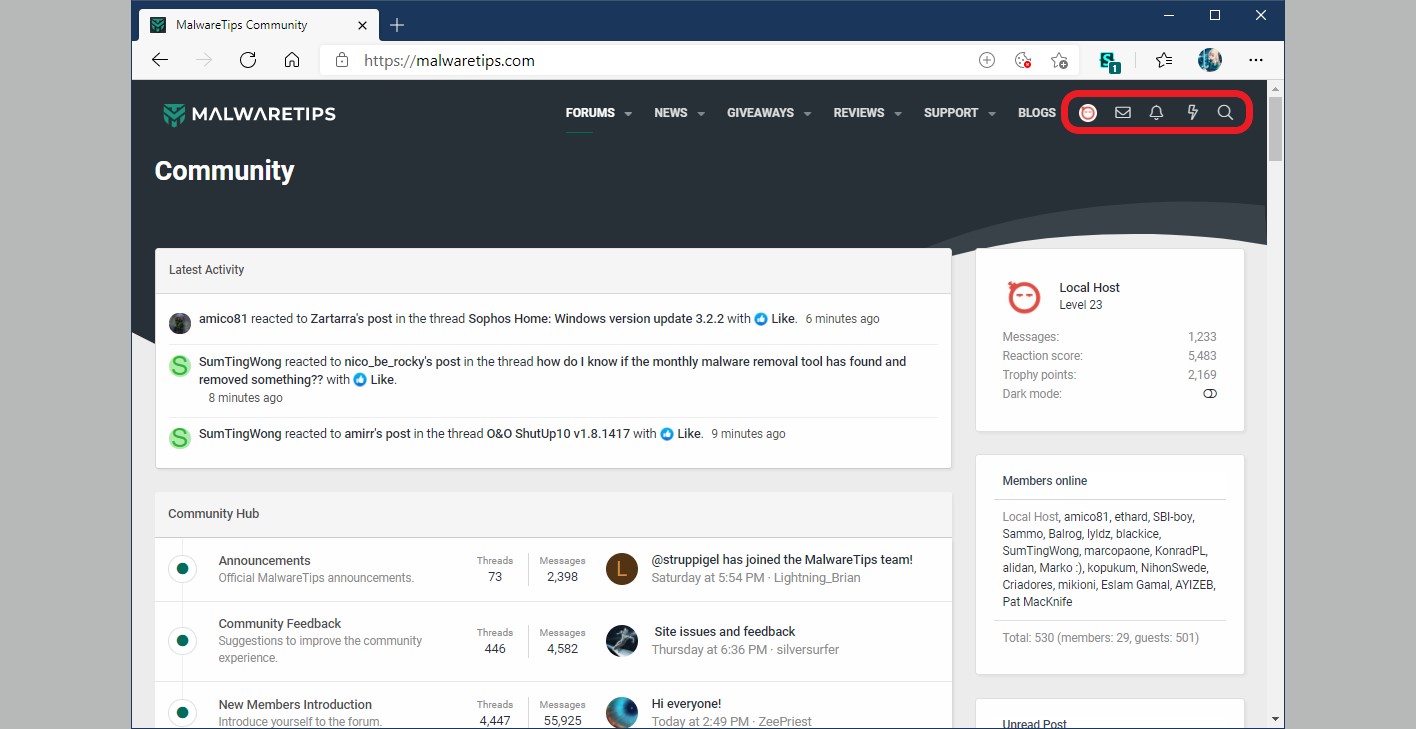This screenshot has height=729, width=1416.
Task: Add this page to favorites with star-plus icon
Action: click(x=1060, y=60)
